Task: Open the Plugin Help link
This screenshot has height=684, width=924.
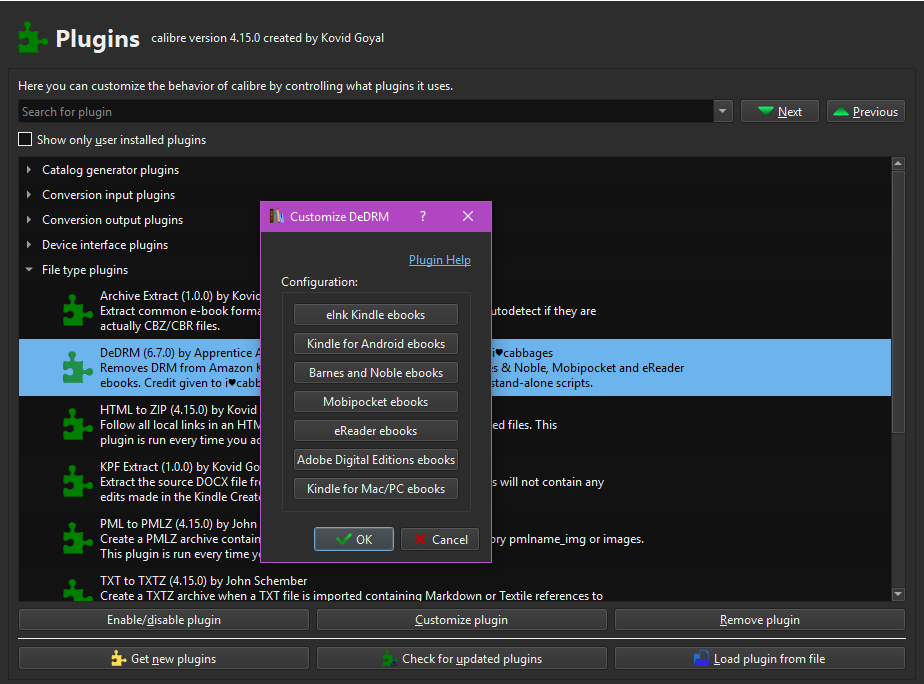Action: (440, 260)
